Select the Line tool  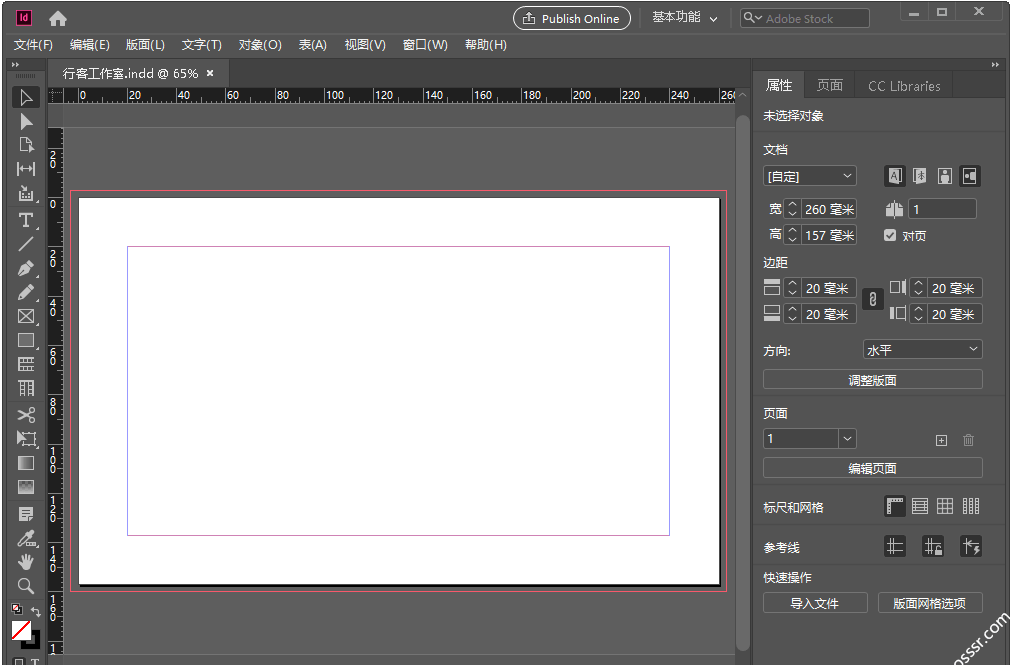26,244
